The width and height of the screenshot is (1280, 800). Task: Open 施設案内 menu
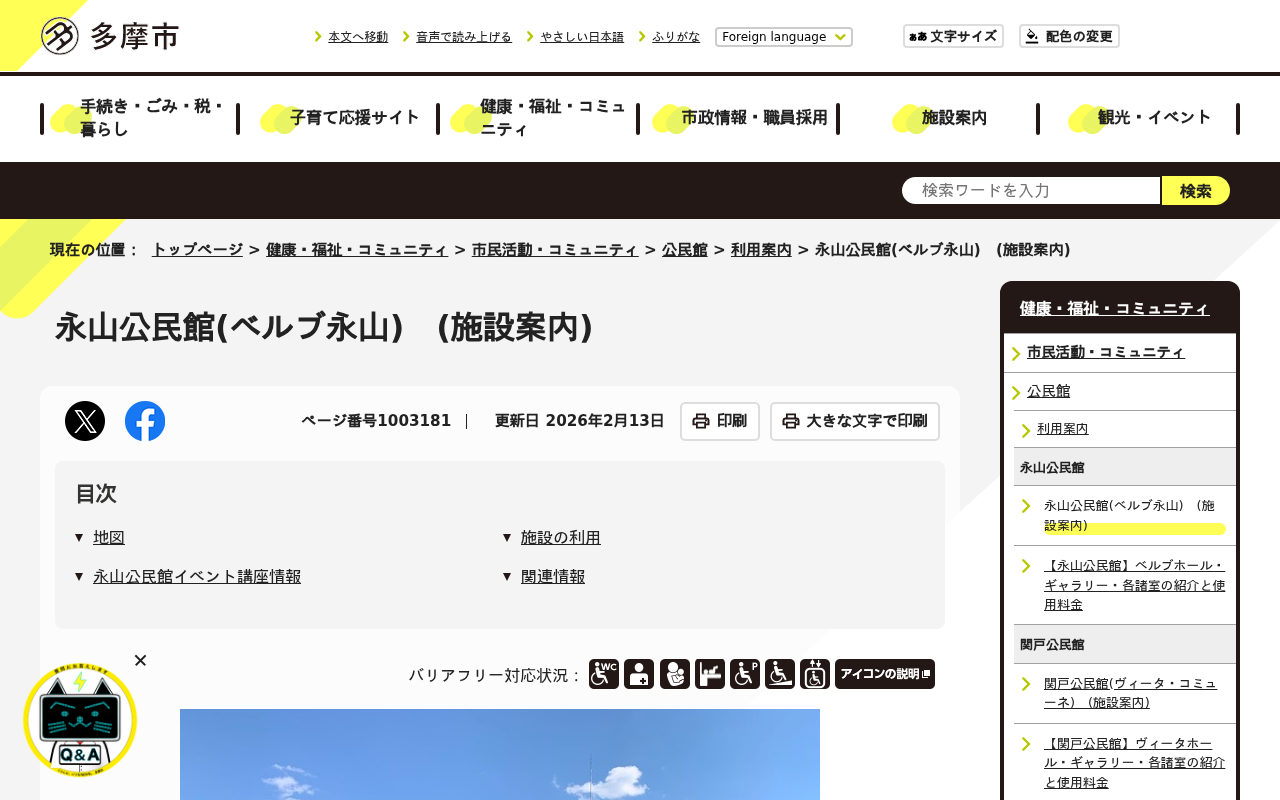pos(940,118)
